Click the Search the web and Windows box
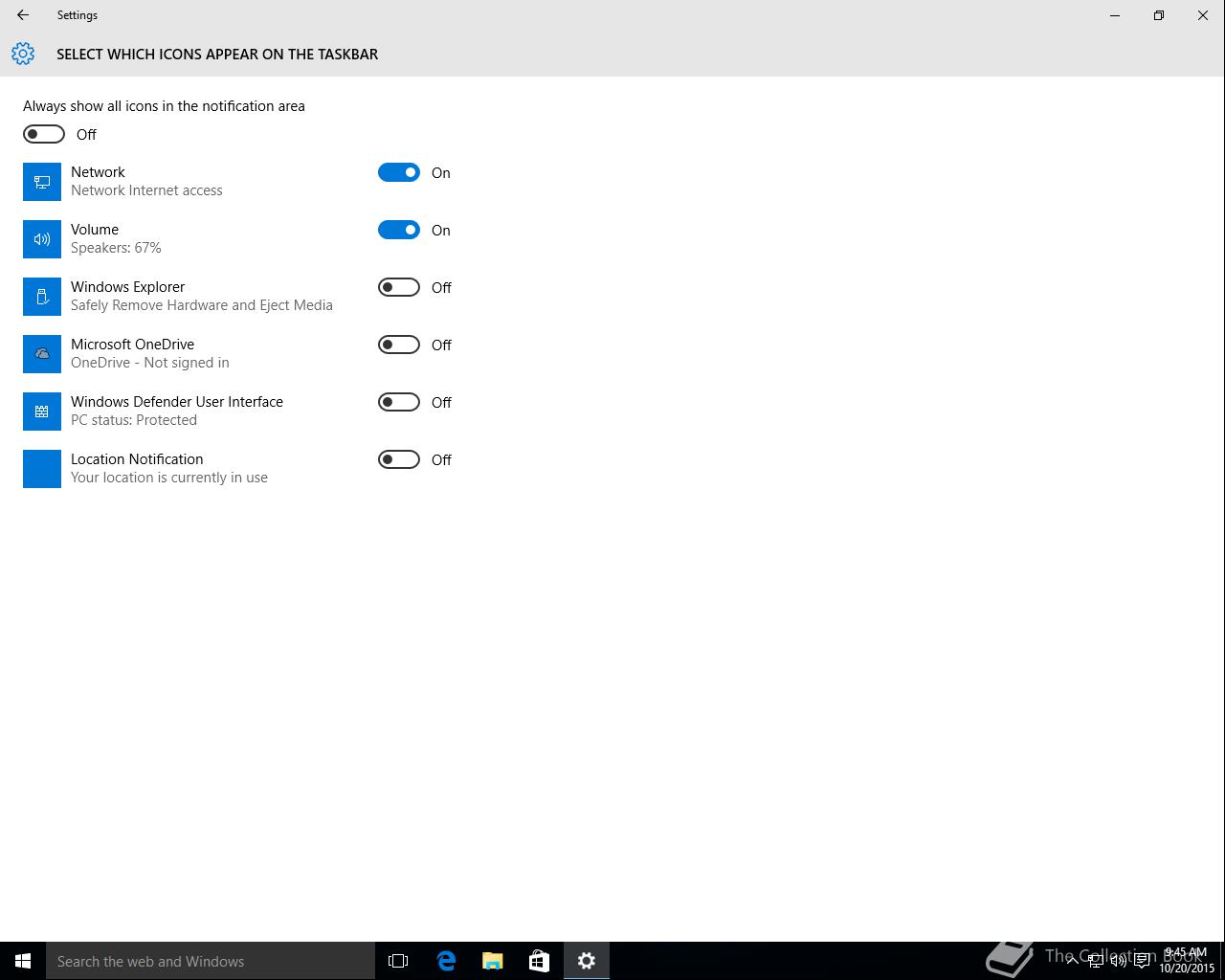This screenshot has height=980, width=1225. tap(211, 961)
